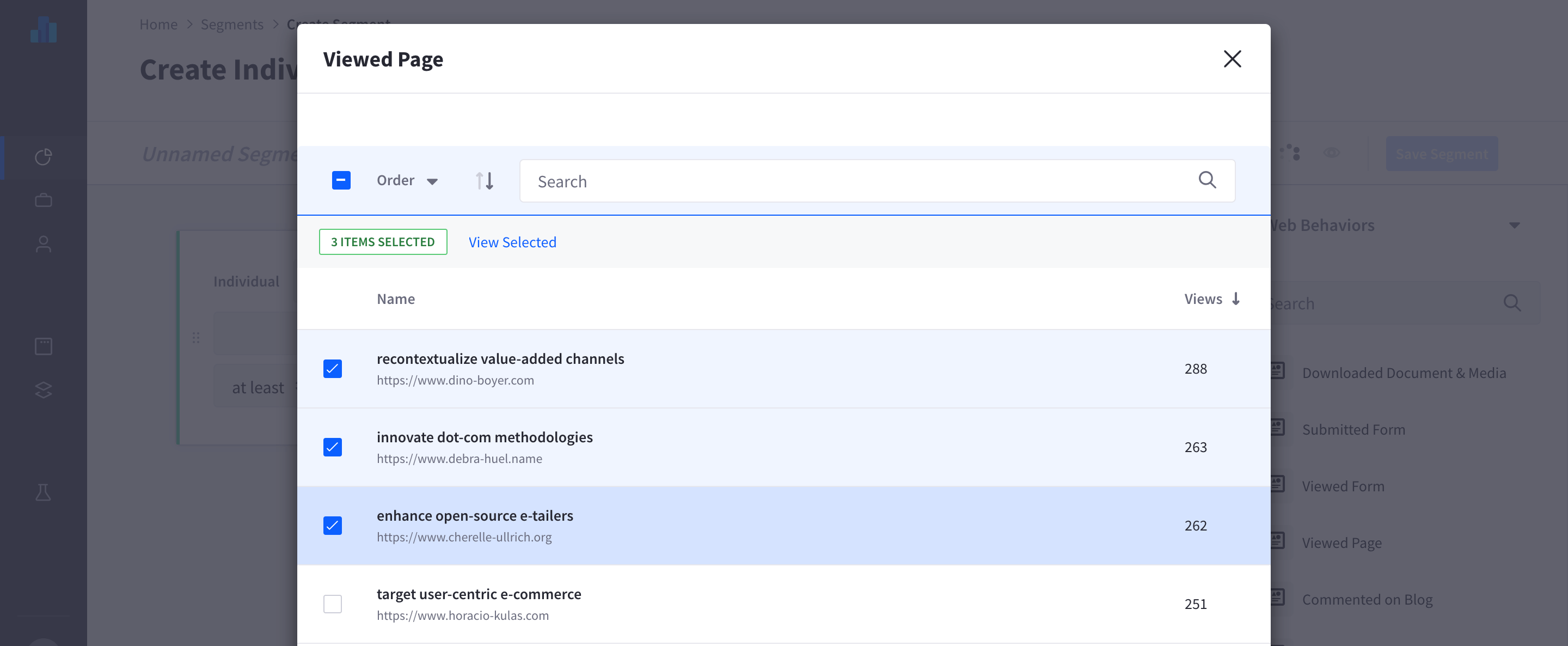1568x646 pixels.
Task: Uncheck recontextualize value-added channels row
Action: pyautogui.click(x=332, y=368)
